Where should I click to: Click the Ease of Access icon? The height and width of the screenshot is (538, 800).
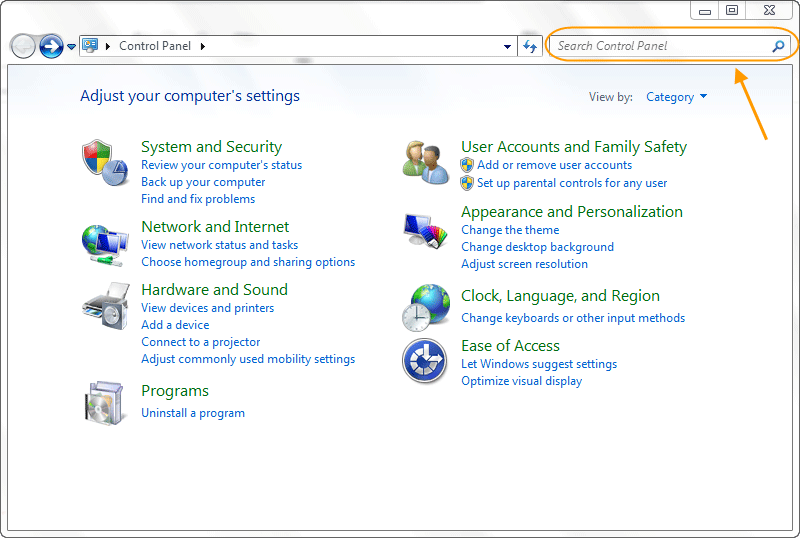424,361
